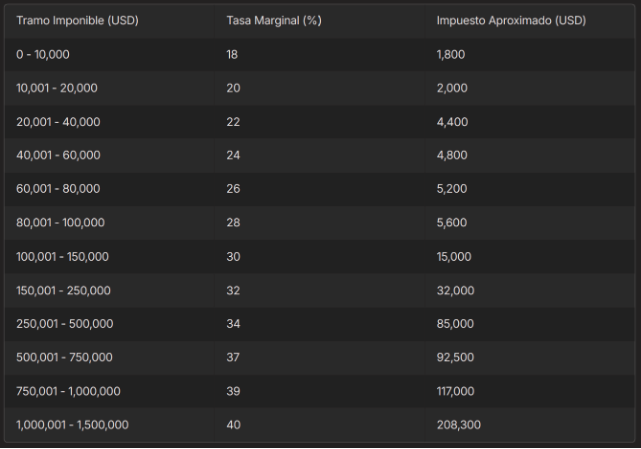This screenshot has height=449, width=641.
Task: Click the Impuesto Aproximado (USD) column header
Action: pyautogui.click(x=511, y=21)
